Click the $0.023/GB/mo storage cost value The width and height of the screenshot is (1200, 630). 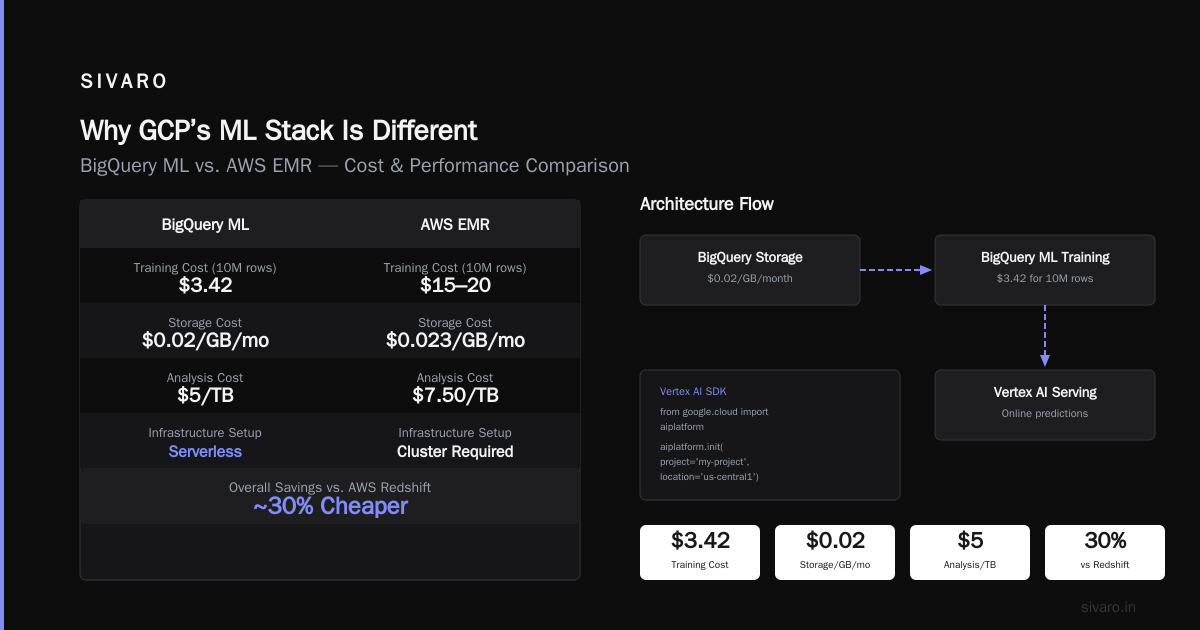pyautogui.click(x=455, y=340)
